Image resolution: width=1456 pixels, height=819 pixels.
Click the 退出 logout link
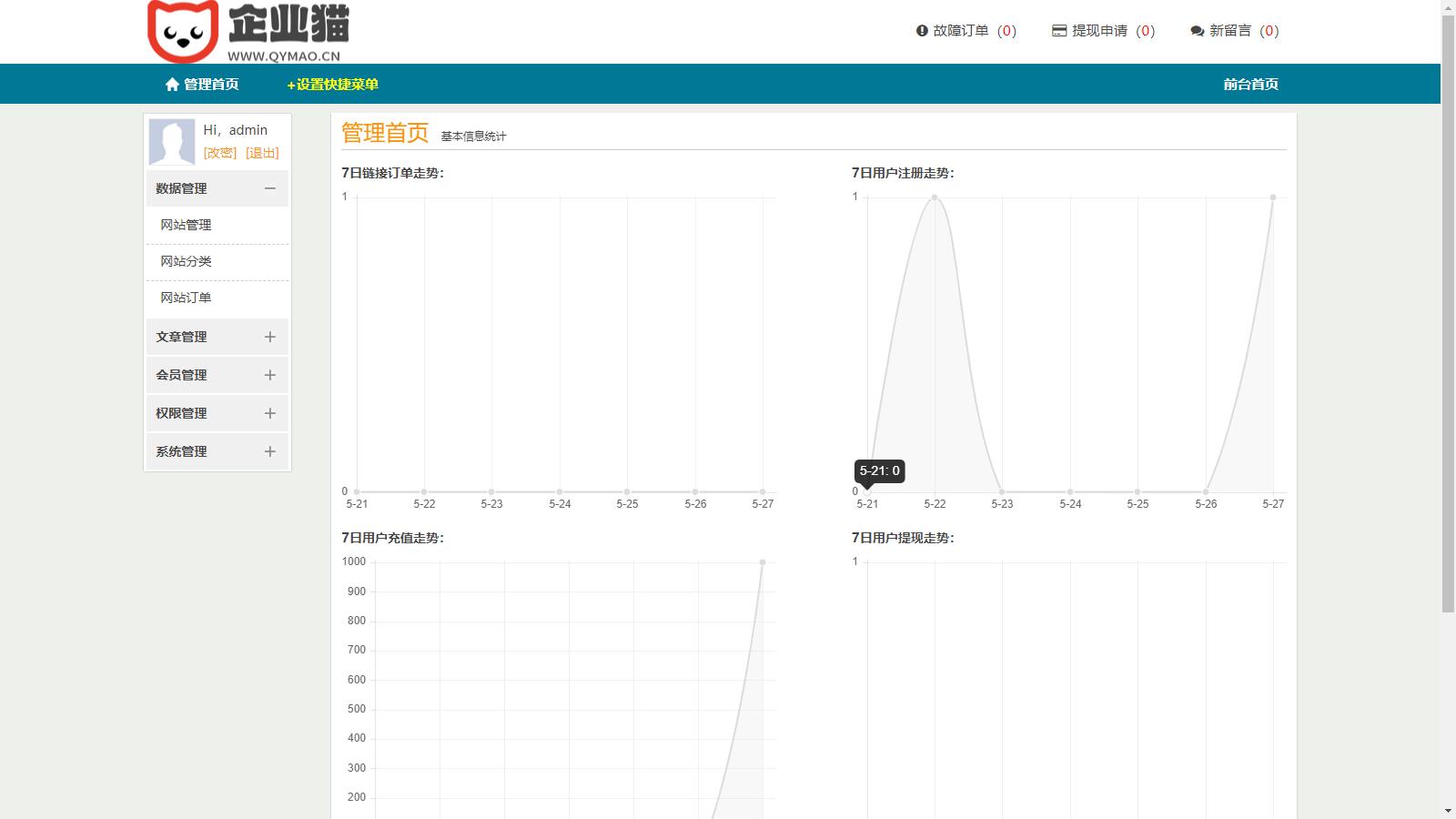pyautogui.click(x=262, y=153)
